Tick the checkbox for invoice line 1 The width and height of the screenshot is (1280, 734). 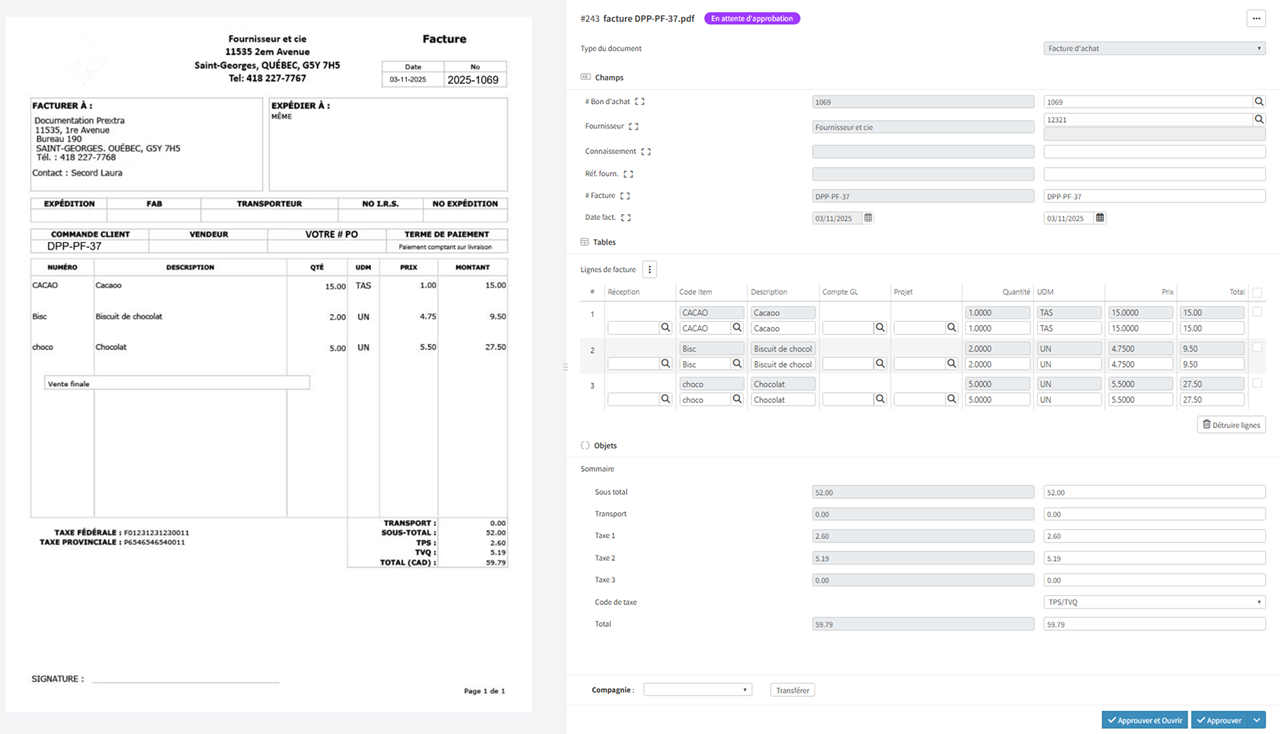[x=1257, y=312]
